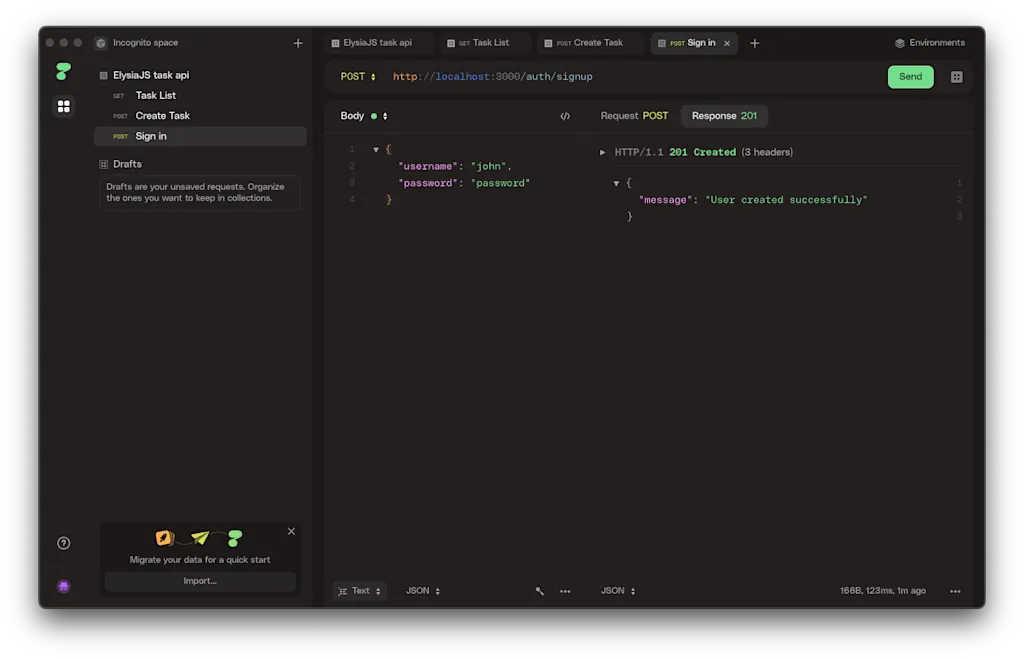Open the purple user avatar
Image resolution: width=1024 pixels, height=660 pixels.
click(63, 586)
